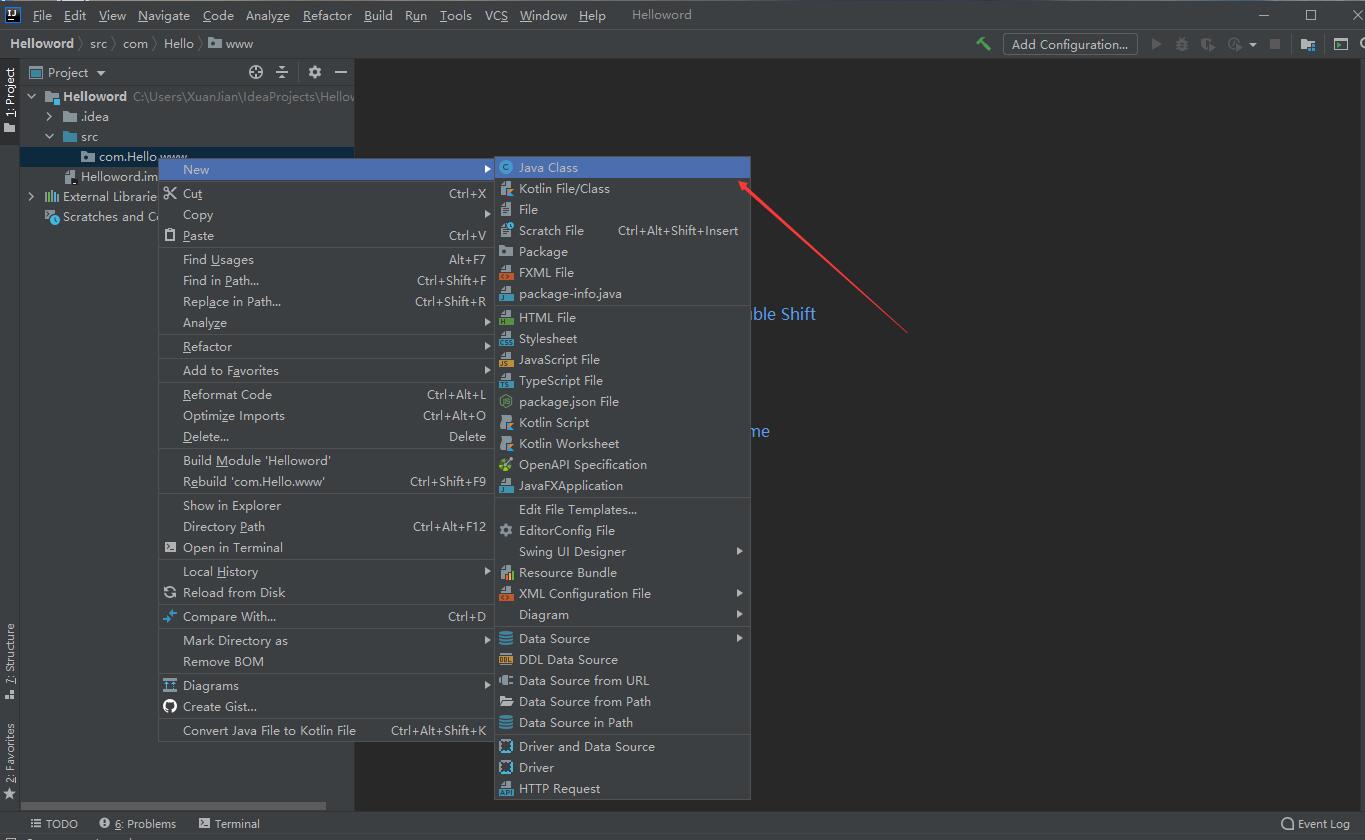
Task: Hide the Project panel with minimize icon
Action: [x=341, y=72]
